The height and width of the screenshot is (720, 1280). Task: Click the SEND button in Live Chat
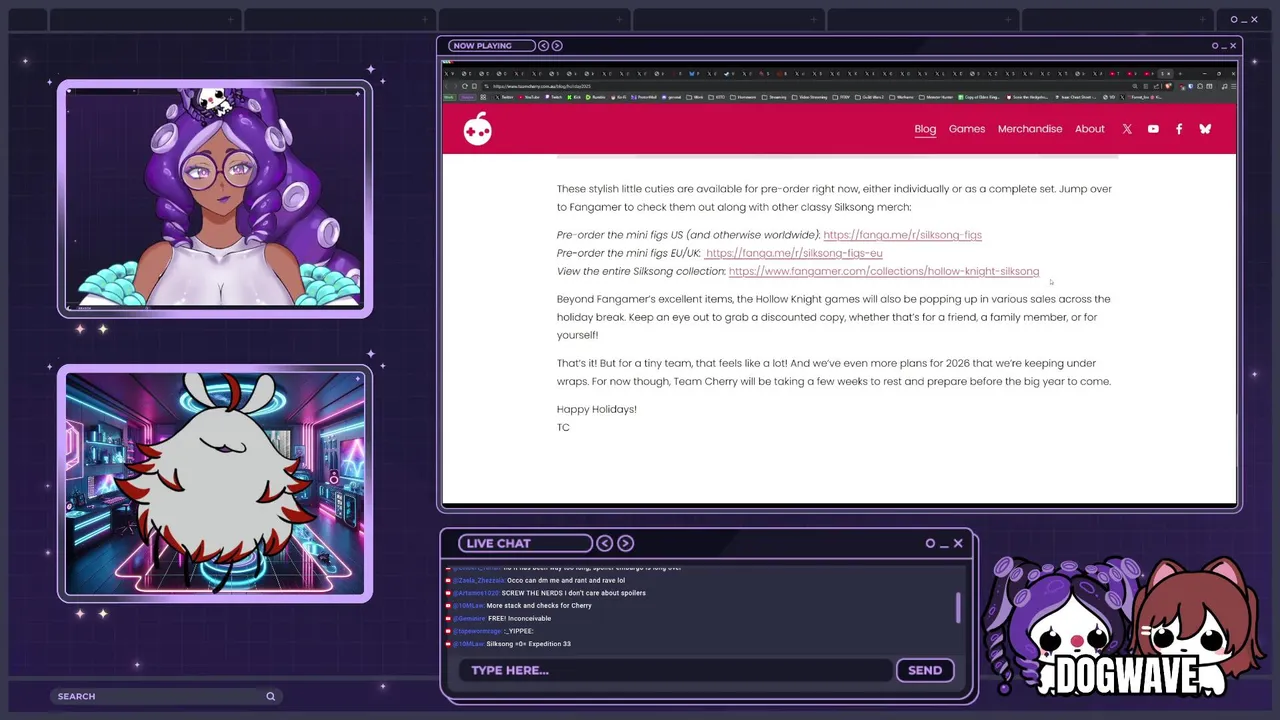click(x=925, y=670)
